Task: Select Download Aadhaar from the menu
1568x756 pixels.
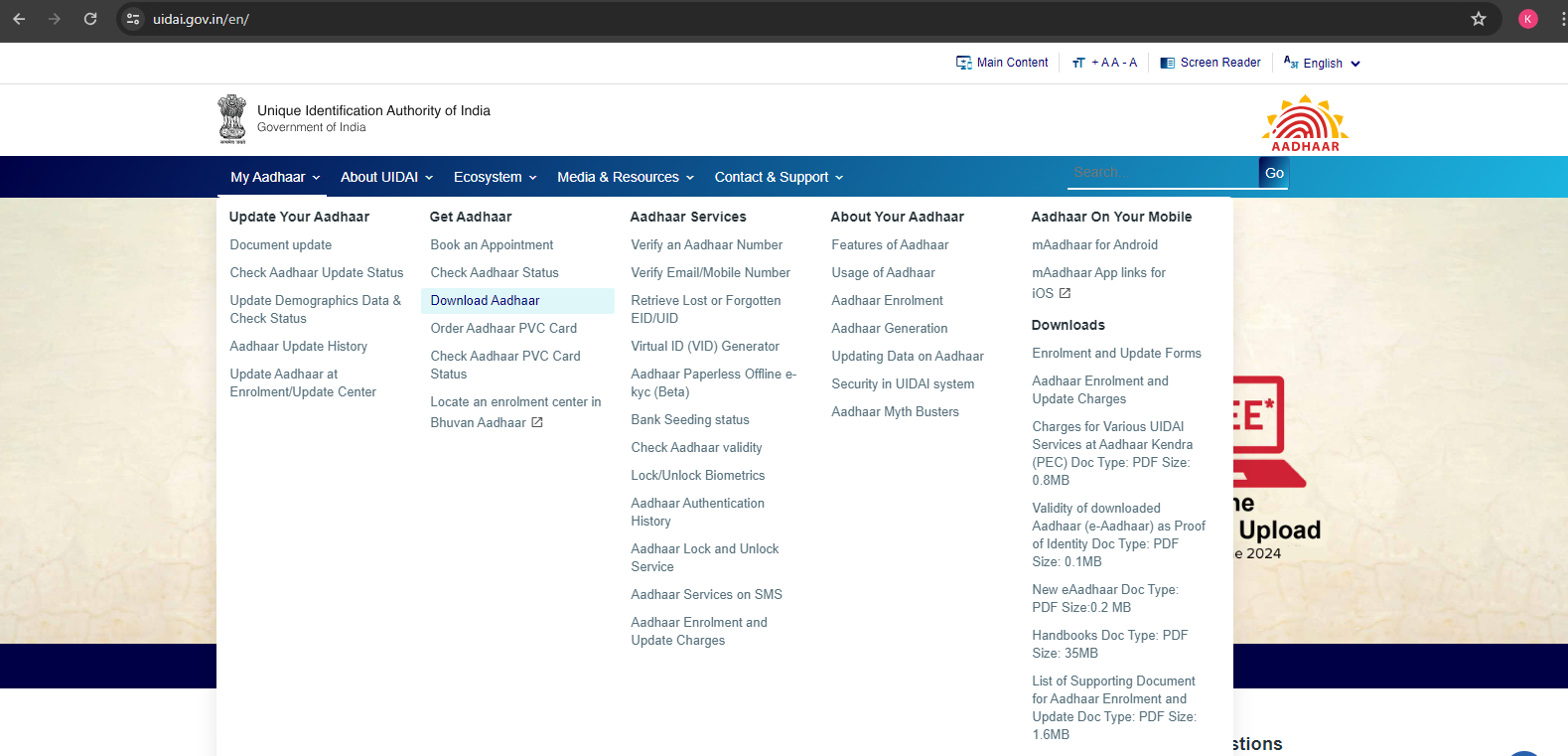Action: pyautogui.click(x=485, y=300)
